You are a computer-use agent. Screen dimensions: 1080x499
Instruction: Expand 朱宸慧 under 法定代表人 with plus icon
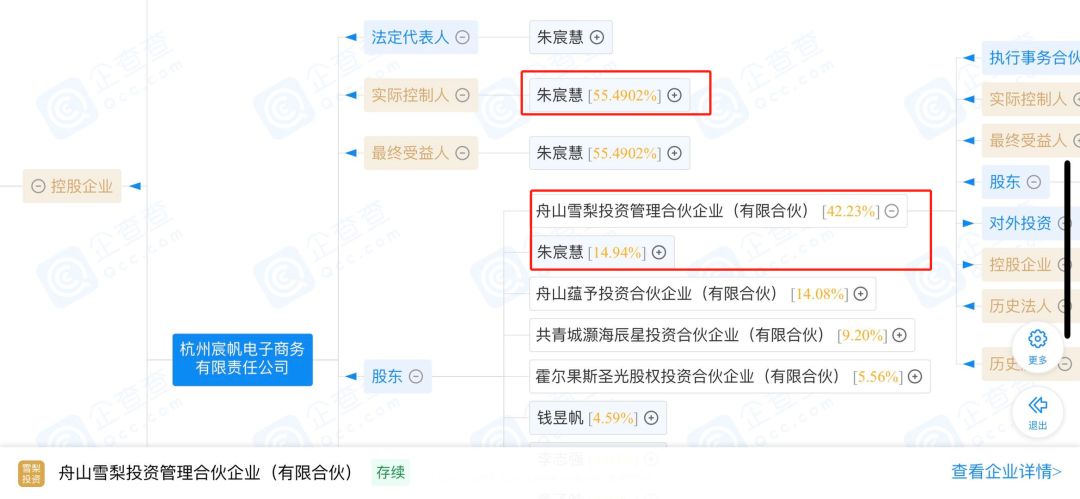597,38
